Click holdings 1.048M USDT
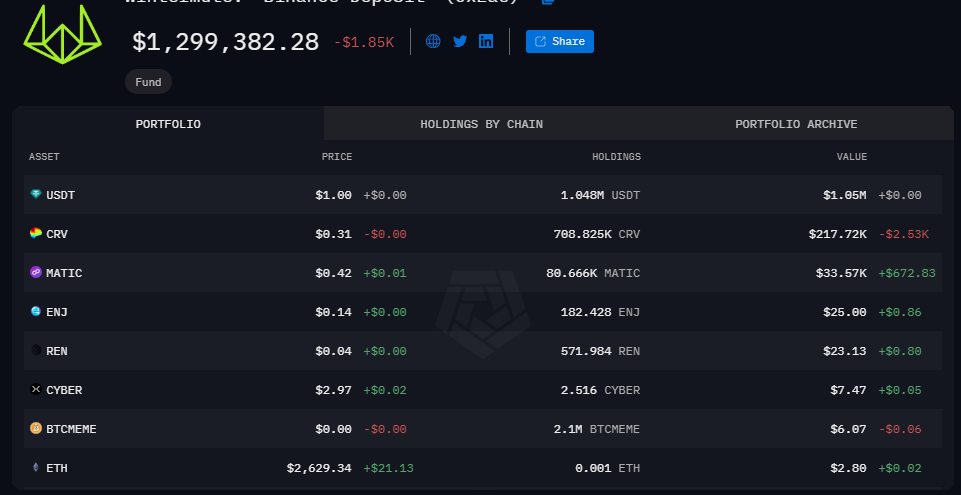The width and height of the screenshot is (961, 495). point(600,195)
